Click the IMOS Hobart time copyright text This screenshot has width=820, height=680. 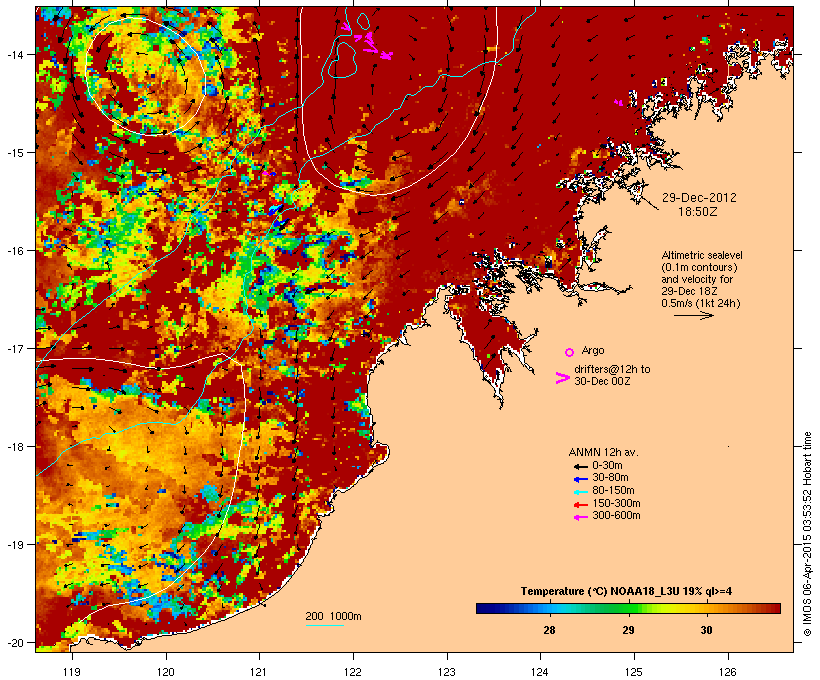(x=807, y=534)
